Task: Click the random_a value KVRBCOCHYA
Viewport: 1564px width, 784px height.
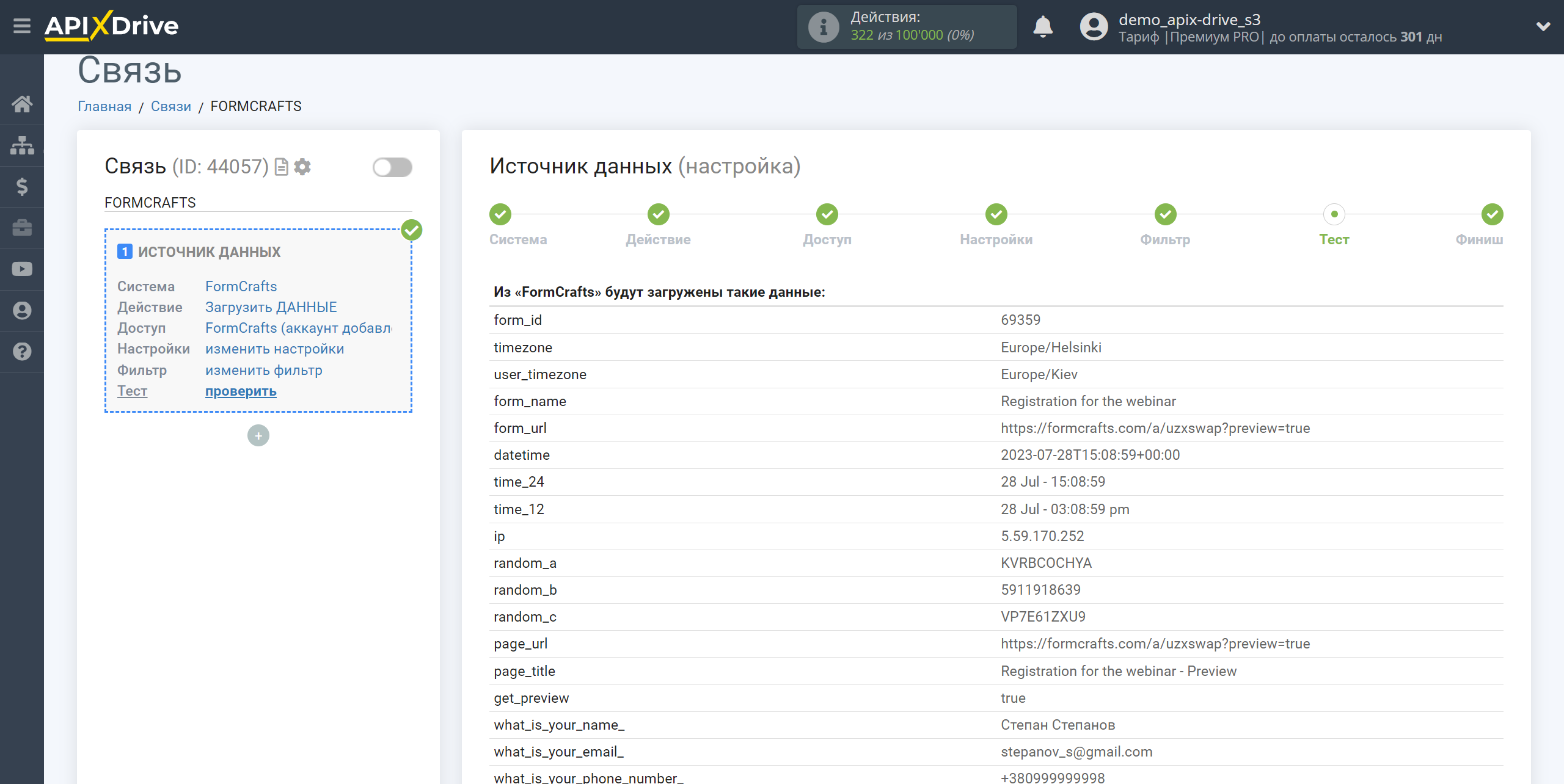Action: tap(1046, 563)
